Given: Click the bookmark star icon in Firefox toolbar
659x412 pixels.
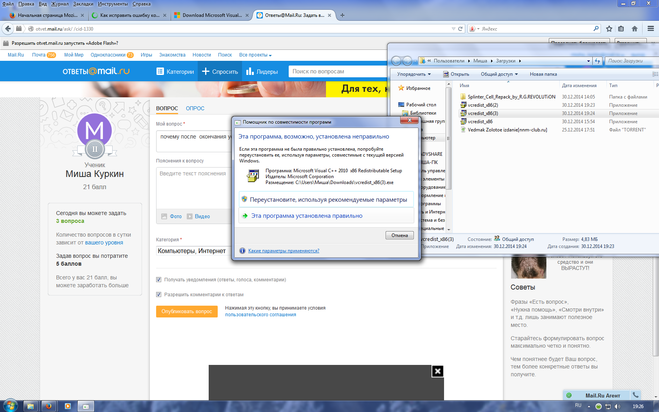Looking at the screenshot, I should (609, 29).
